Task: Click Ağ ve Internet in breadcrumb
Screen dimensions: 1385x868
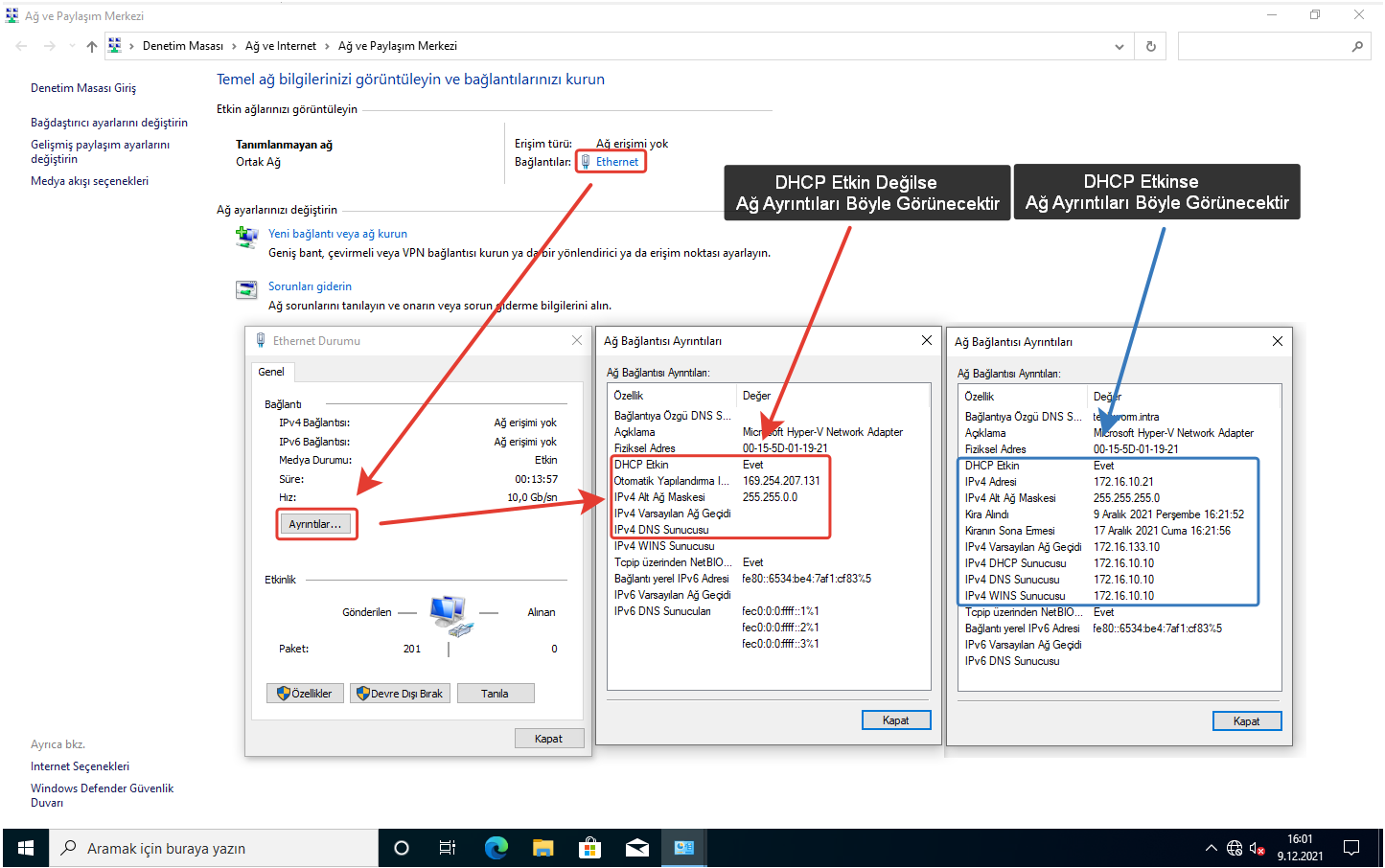Action: 280,46
